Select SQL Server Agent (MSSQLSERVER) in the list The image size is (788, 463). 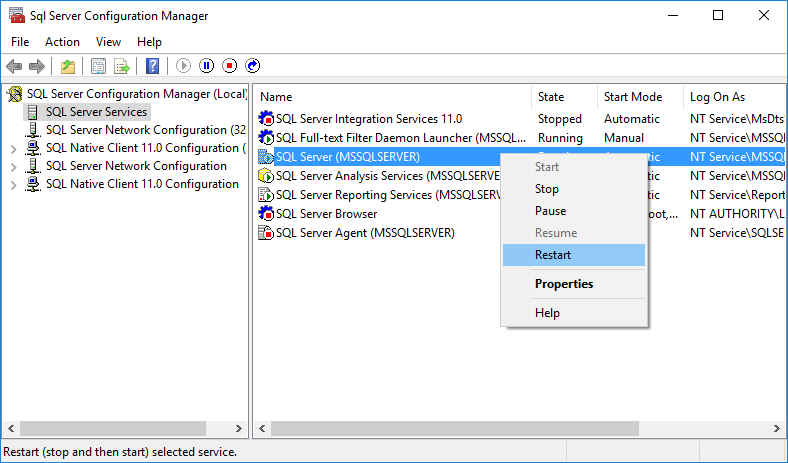(x=364, y=233)
